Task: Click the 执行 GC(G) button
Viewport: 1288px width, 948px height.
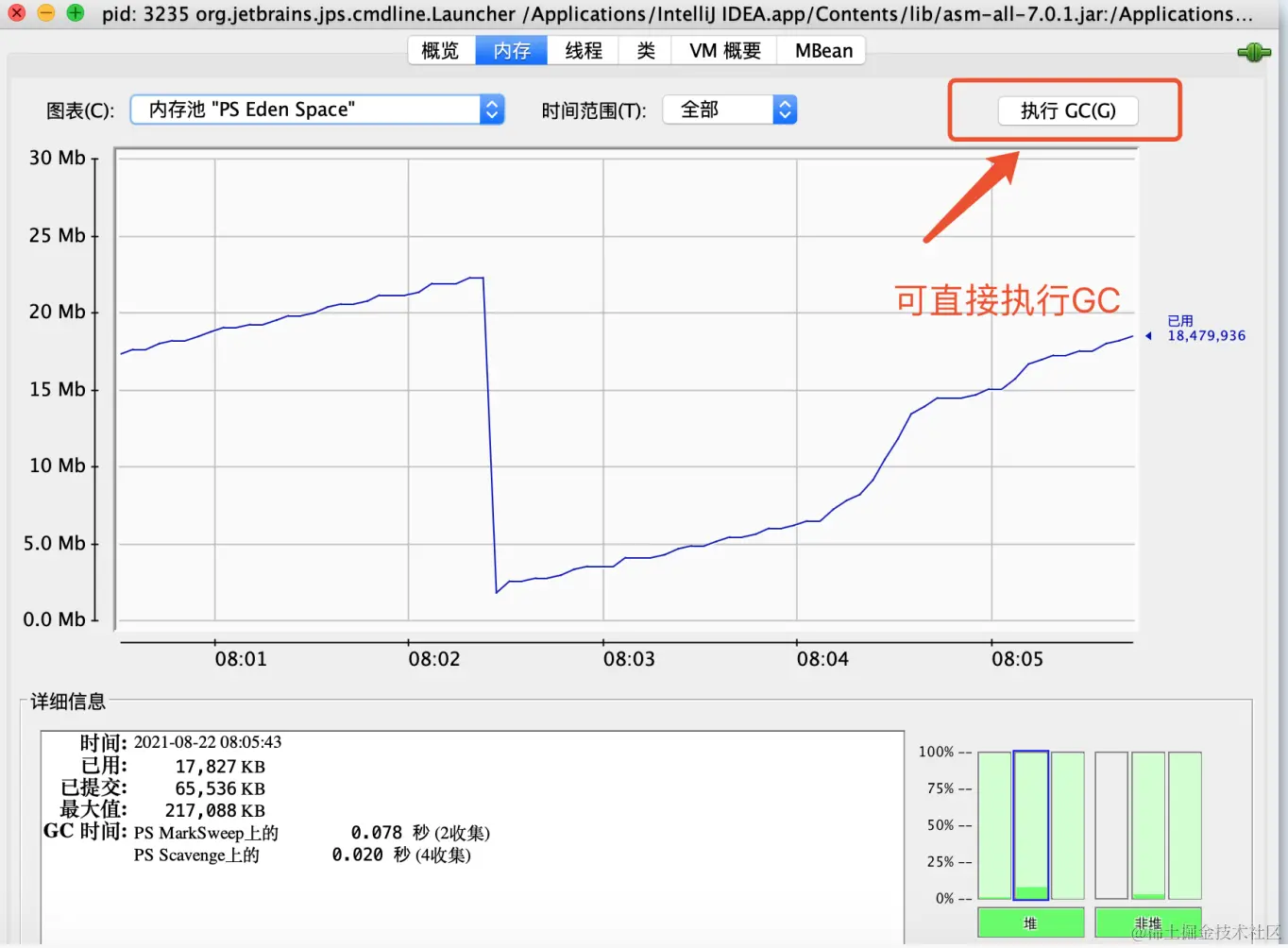Action: 1068,111
